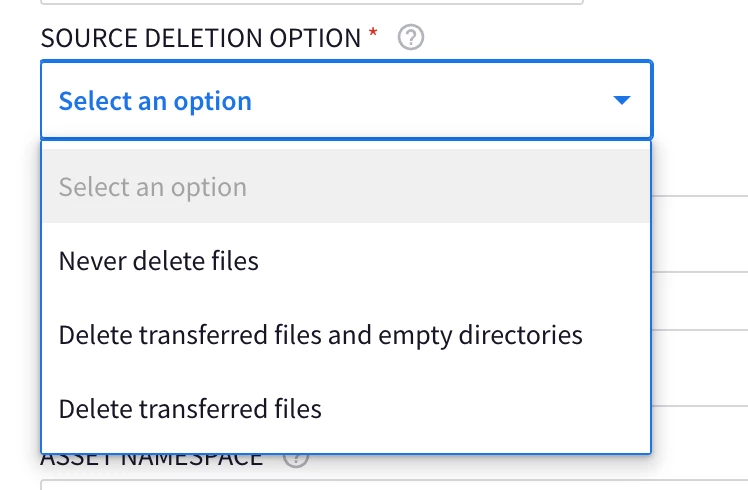Open the Asset Namespace help icon
Image resolution: width=748 pixels, height=490 pixels.
(x=296, y=459)
